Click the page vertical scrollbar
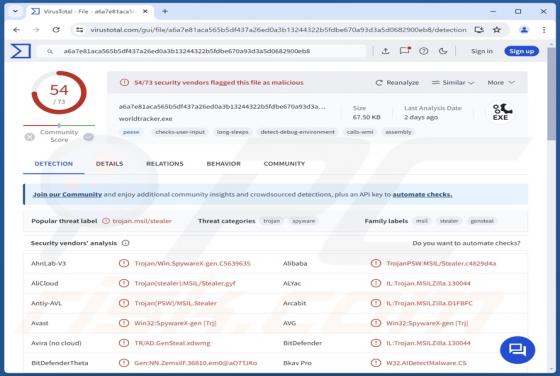560x376 pixels. click(551, 93)
